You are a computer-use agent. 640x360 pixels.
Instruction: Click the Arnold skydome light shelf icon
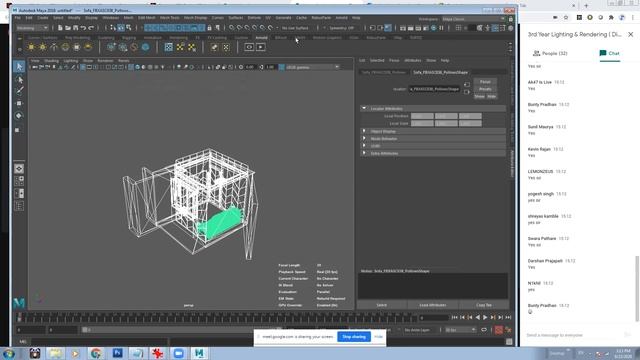pos(65,47)
